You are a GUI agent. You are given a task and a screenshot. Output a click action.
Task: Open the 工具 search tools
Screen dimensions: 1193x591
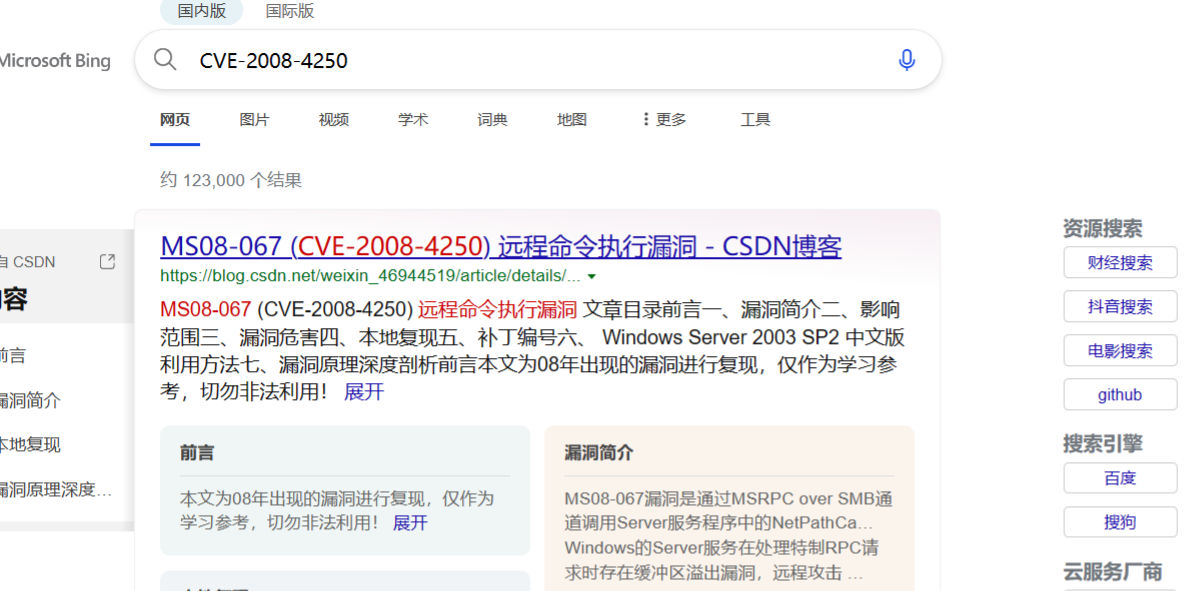coord(756,119)
